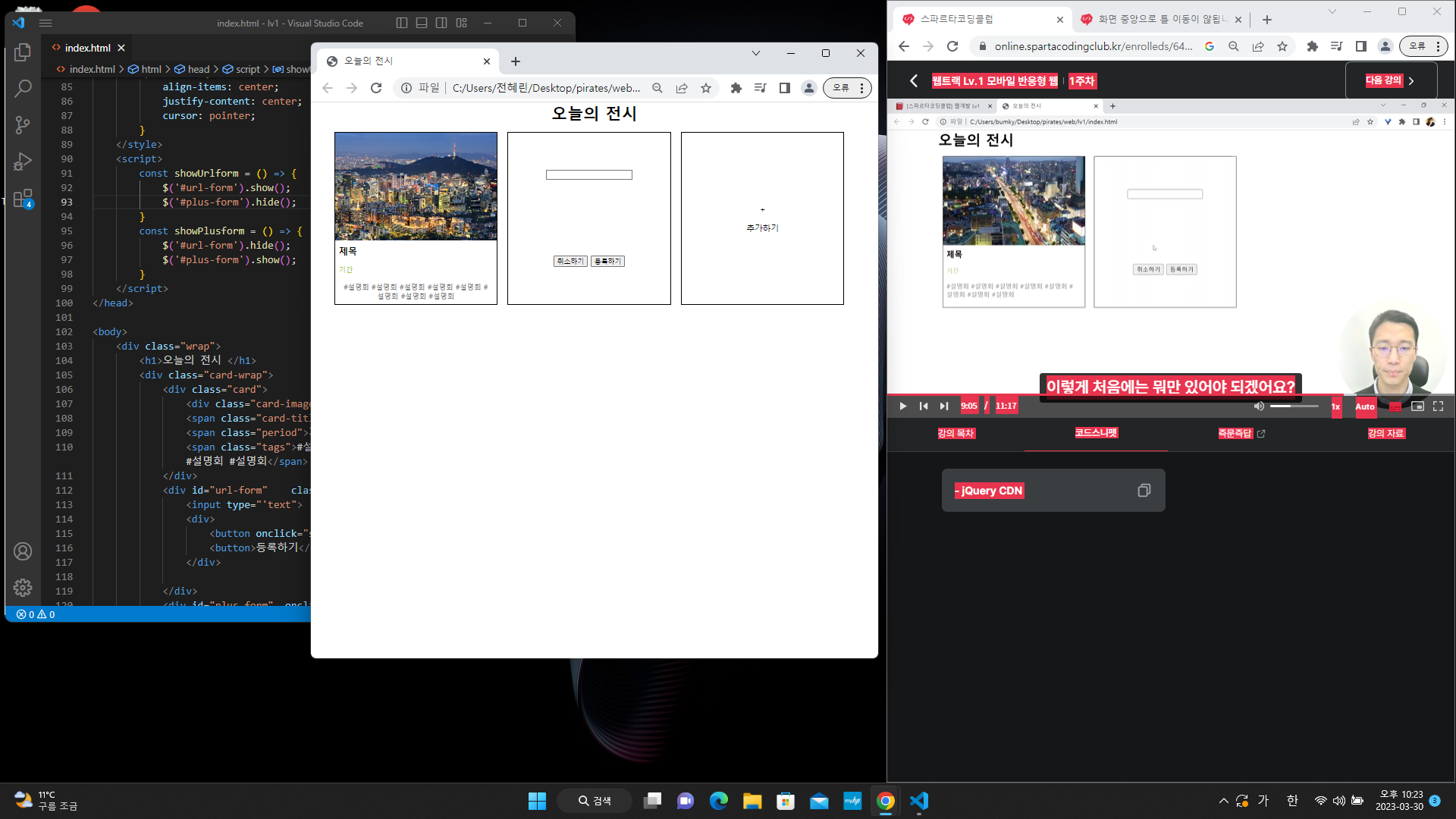Click the 추가하기 plus card
The height and width of the screenshot is (819, 1456).
[762, 218]
